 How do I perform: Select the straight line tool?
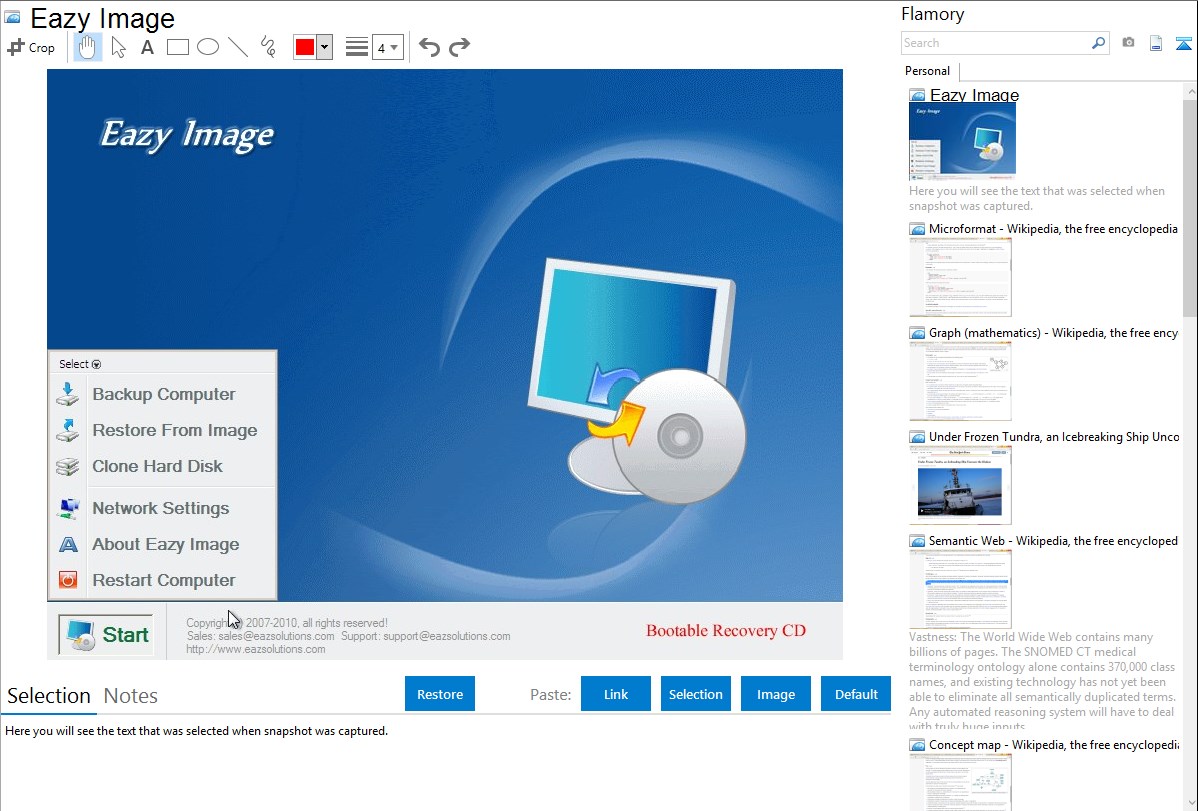(238, 47)
